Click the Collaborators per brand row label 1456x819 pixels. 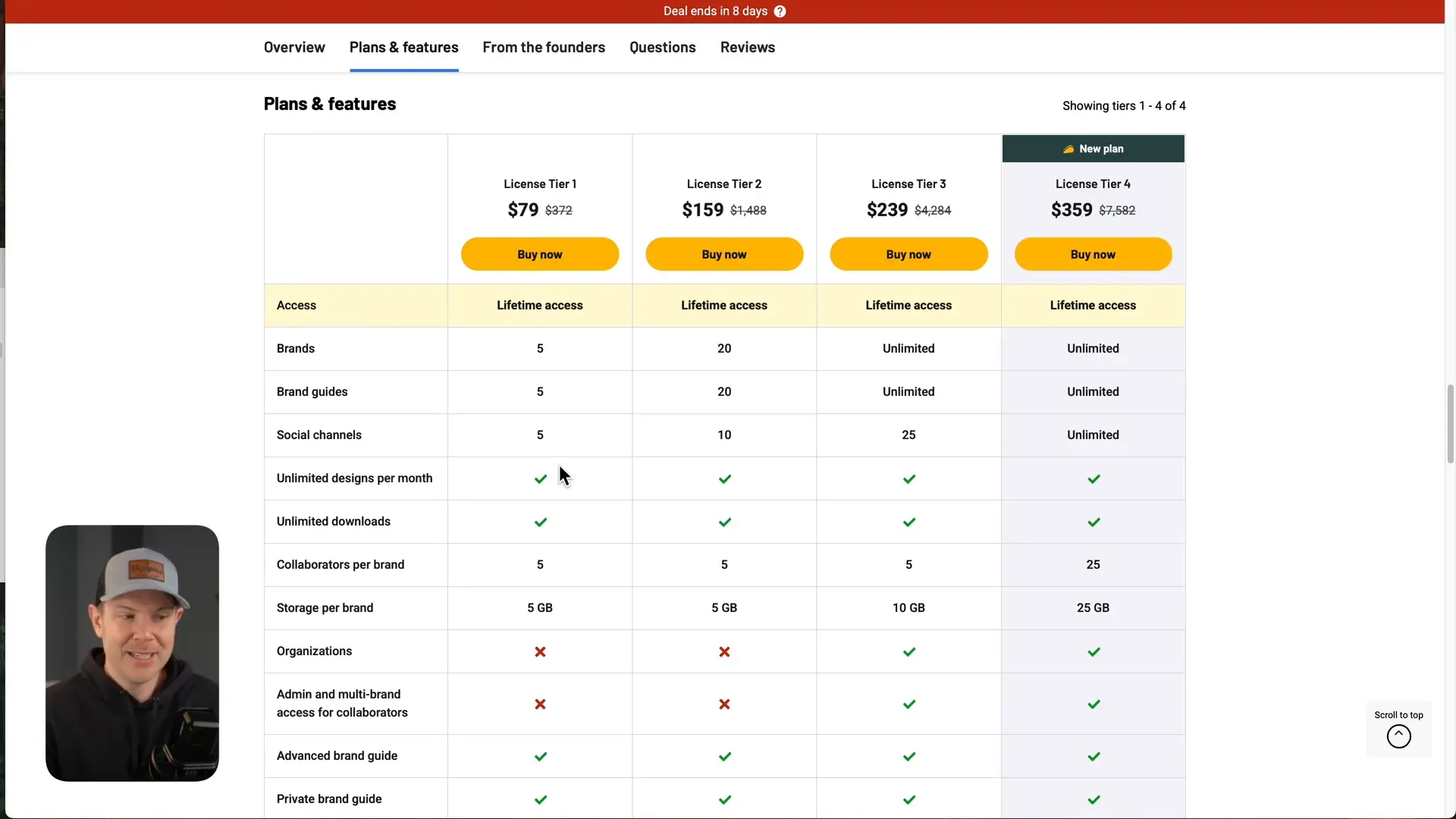pos(340,565)
